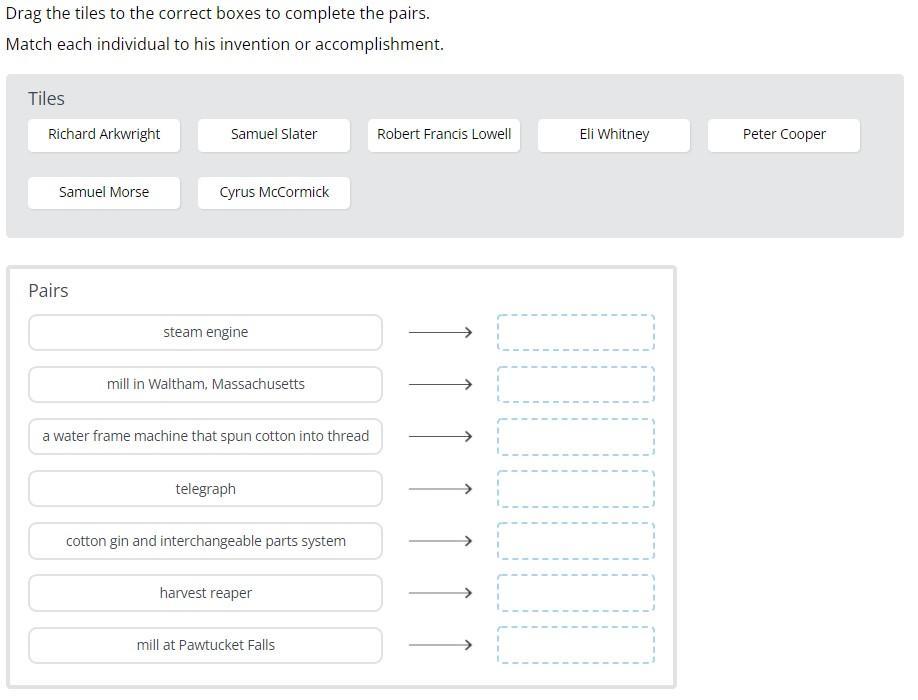The width and height of the screenshot is (918, 700).
Task: Click the Robert Francis Lowell tile
Action: point(444,134)
